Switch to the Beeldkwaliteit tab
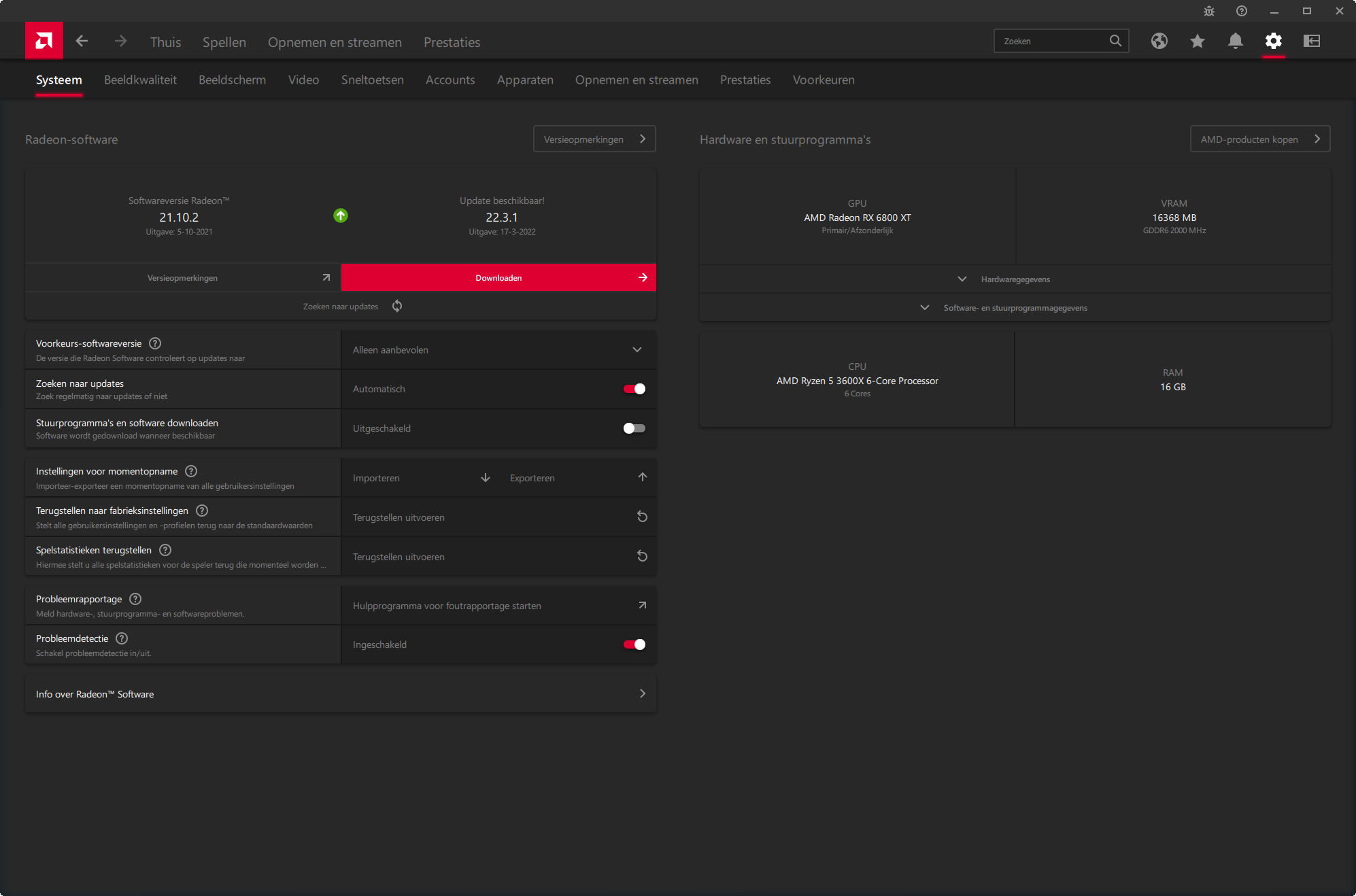The width and height of the screenshot is (1356, 896). [x=140, y=80]
